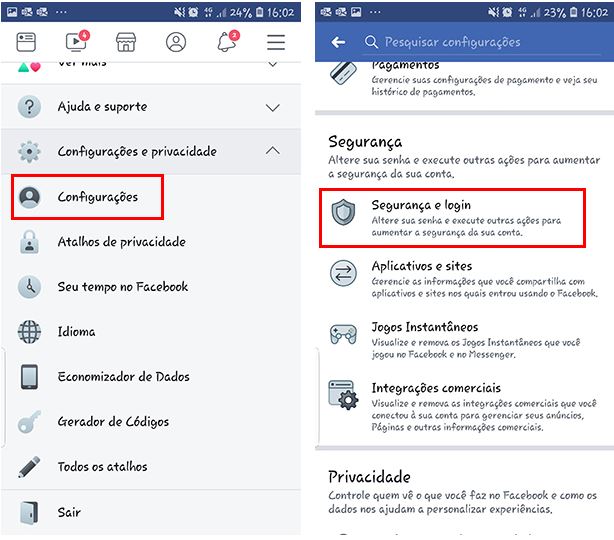Image resolution: width=614 pixels, height=540 pixels.
Task: Log out with Sair
Action: point(151,512)
